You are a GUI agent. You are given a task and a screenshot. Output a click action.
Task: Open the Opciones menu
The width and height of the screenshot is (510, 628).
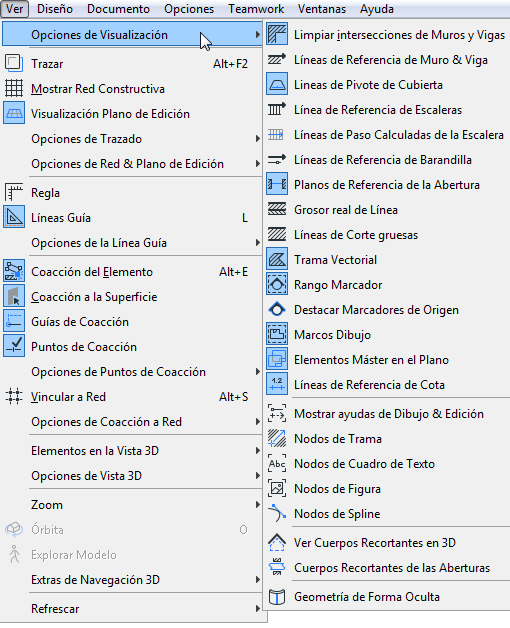(189, 9)
